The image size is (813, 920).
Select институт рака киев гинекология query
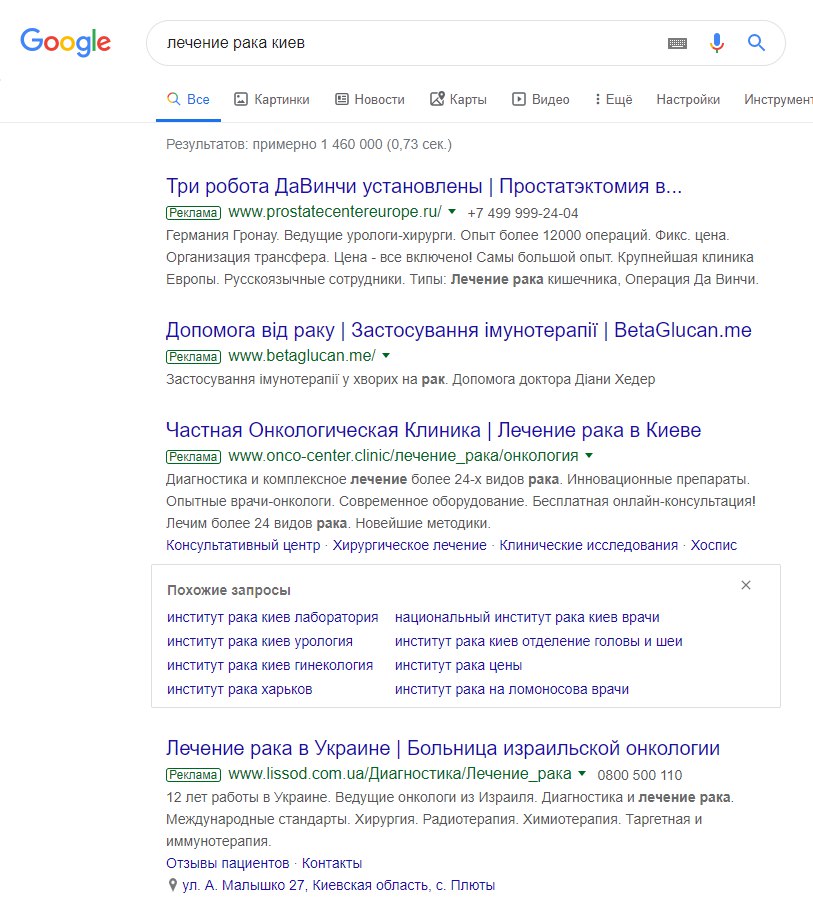pos(270,665)
